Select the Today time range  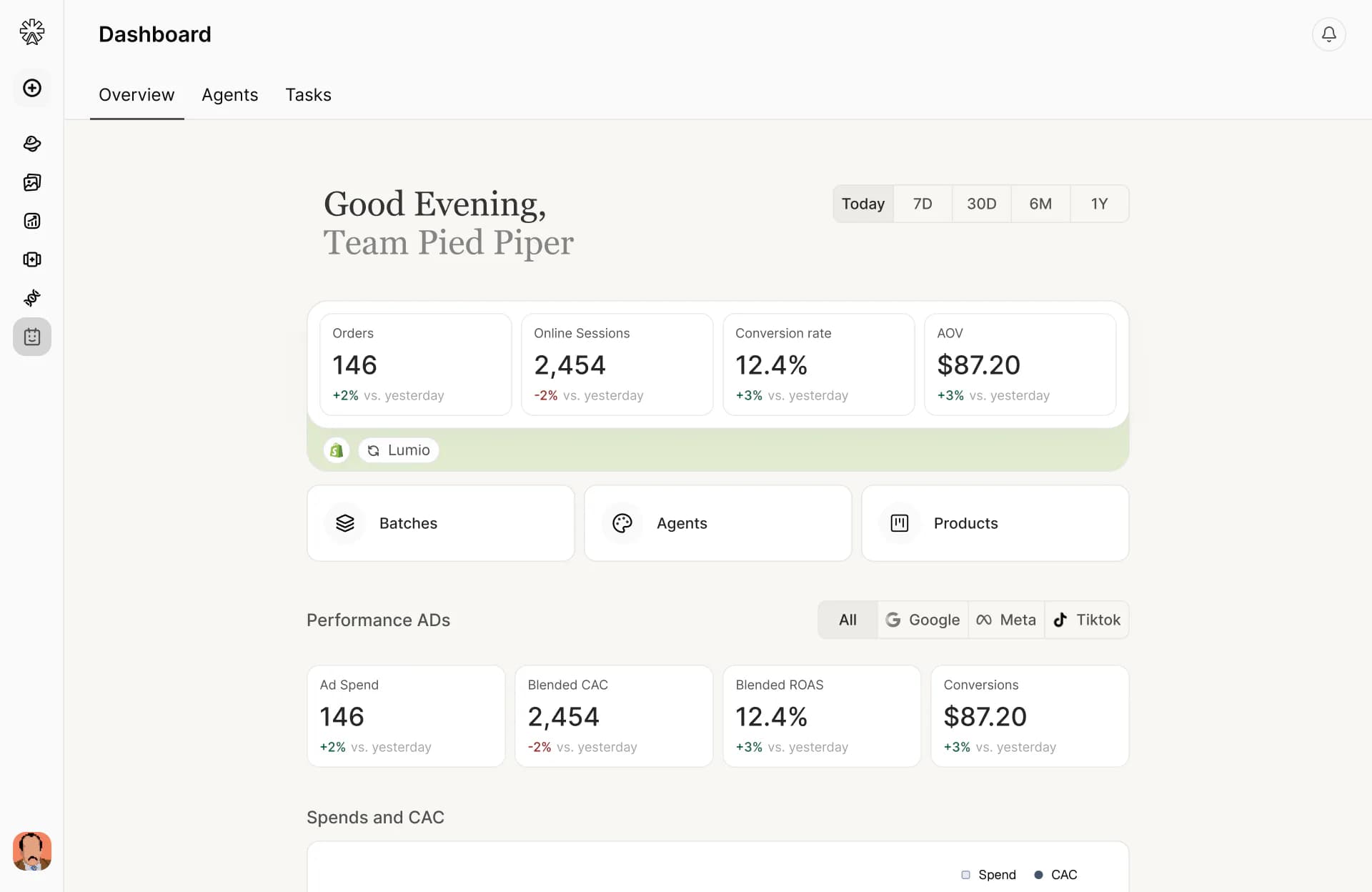coord(863,204)
